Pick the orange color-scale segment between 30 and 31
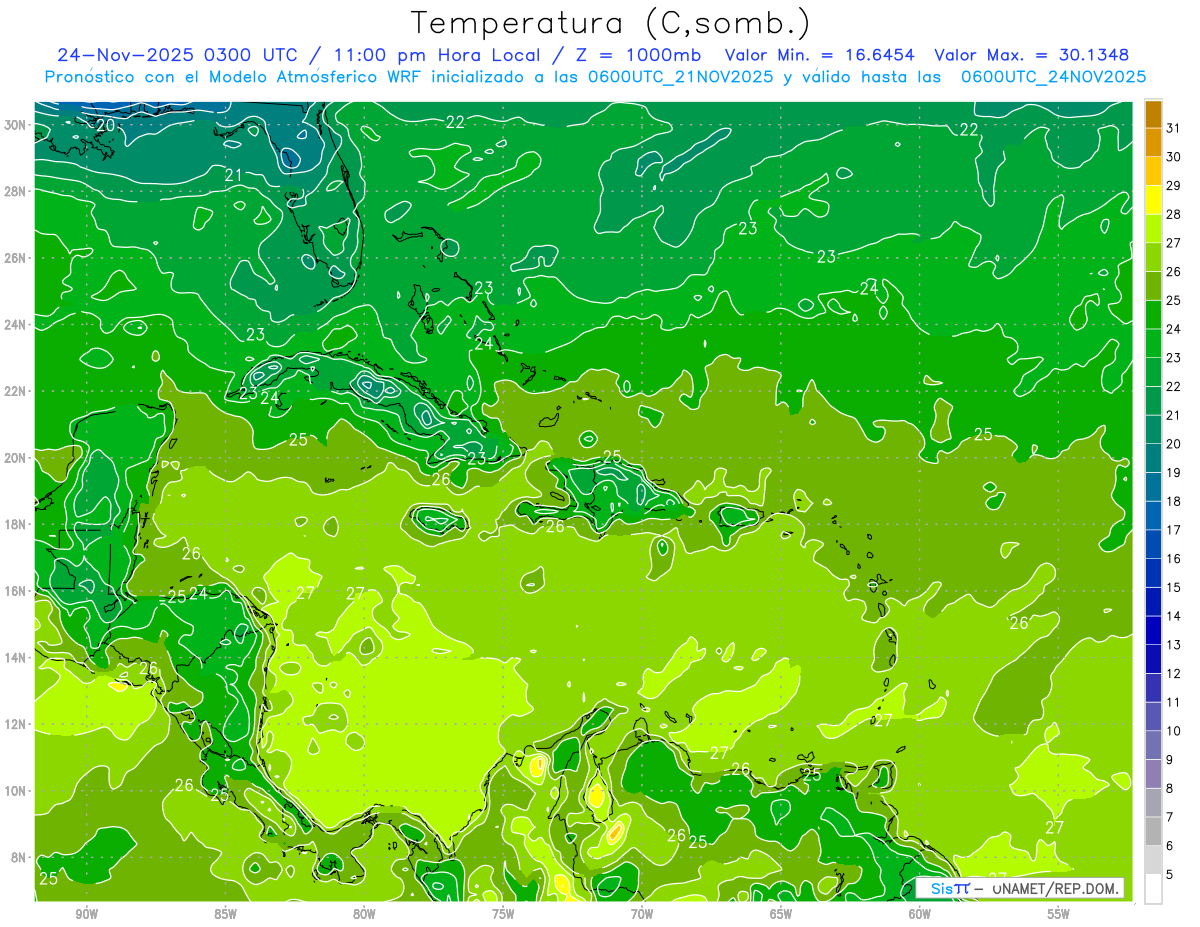The width and height of the screenshot is (1200, 927). tap(1153, 143)
